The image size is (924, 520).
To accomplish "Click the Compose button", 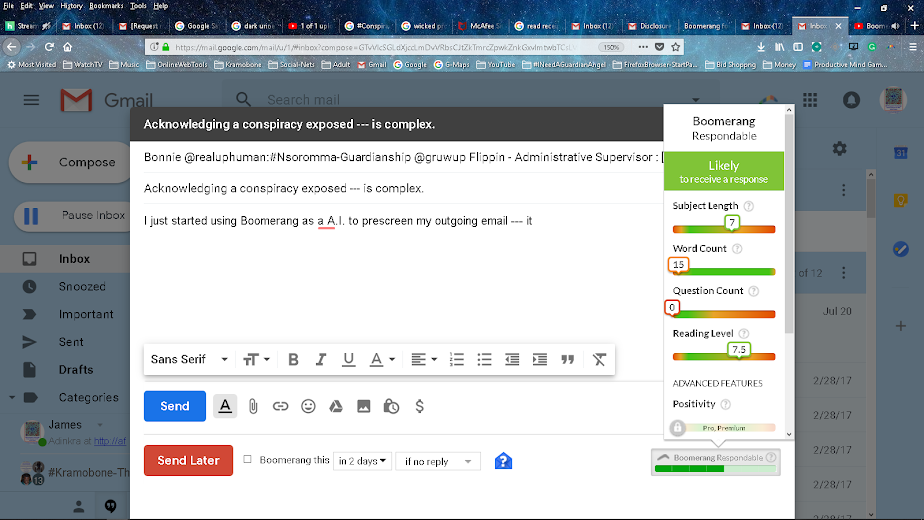I will [70, 162].
